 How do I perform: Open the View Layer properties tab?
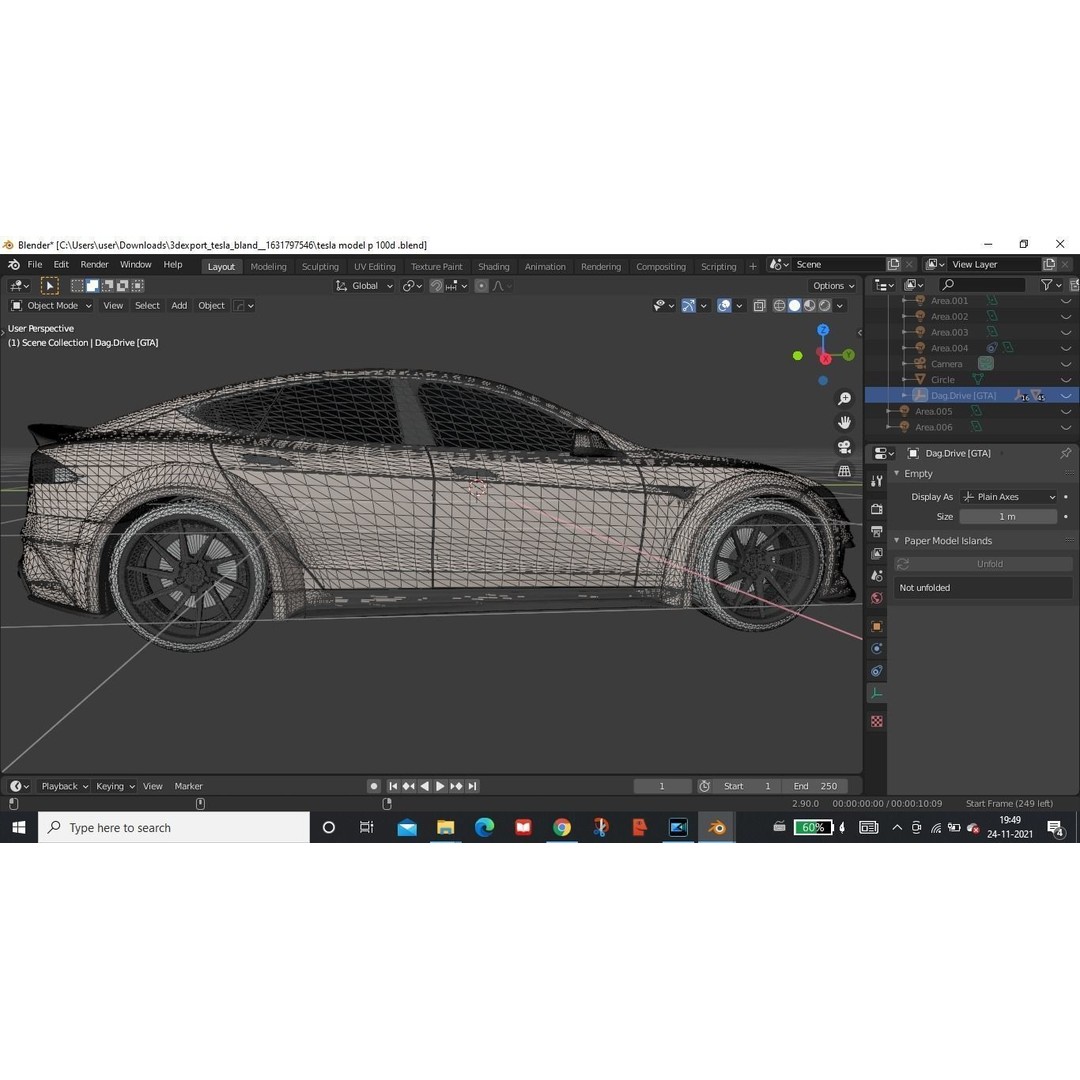(876, 553)
